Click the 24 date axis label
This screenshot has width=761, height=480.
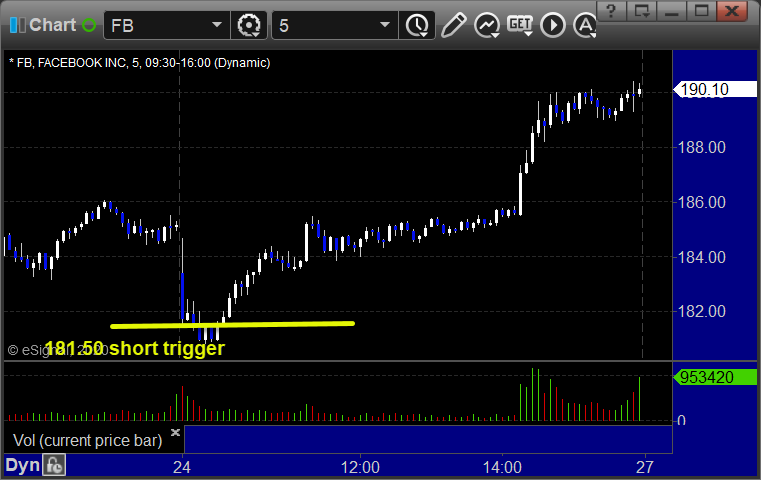[x=182, y=467]
